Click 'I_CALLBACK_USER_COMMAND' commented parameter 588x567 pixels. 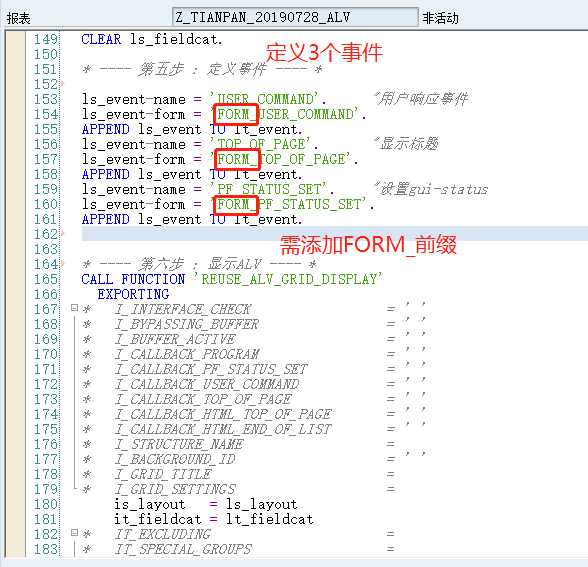207,384
